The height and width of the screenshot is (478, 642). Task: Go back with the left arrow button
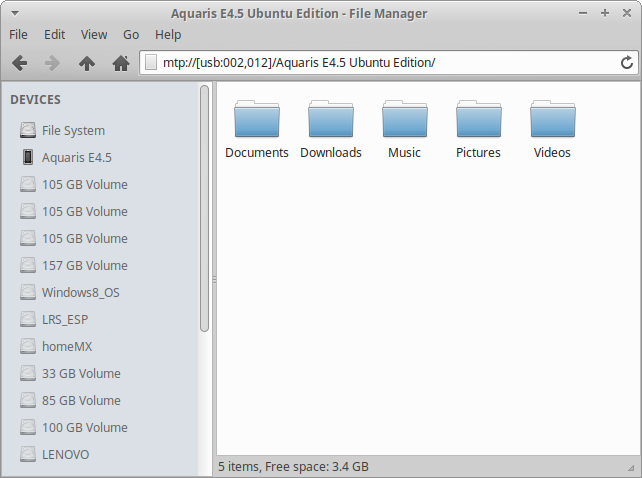click(19, 63)
